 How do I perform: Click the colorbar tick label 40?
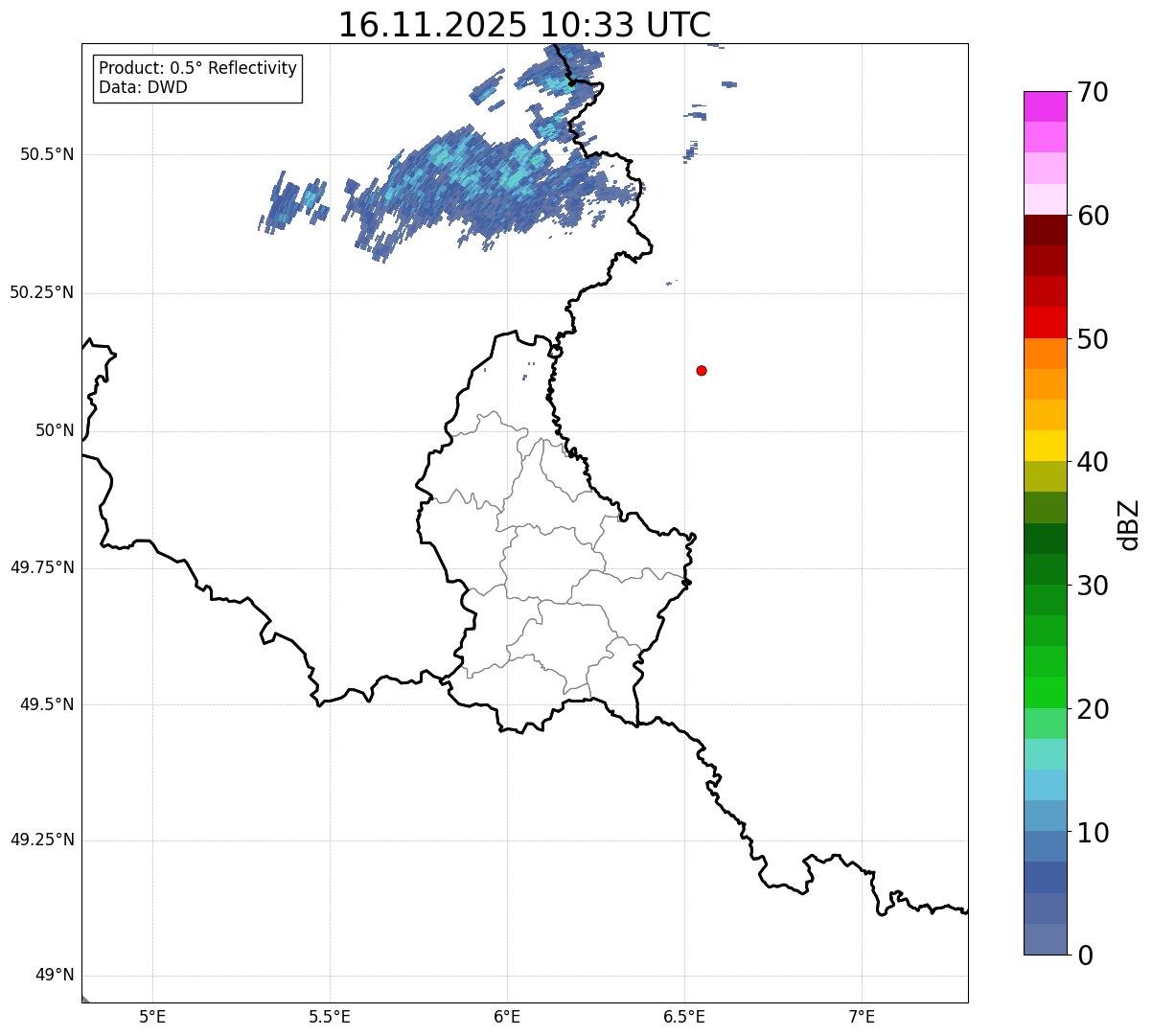(x=1093, y=462)
